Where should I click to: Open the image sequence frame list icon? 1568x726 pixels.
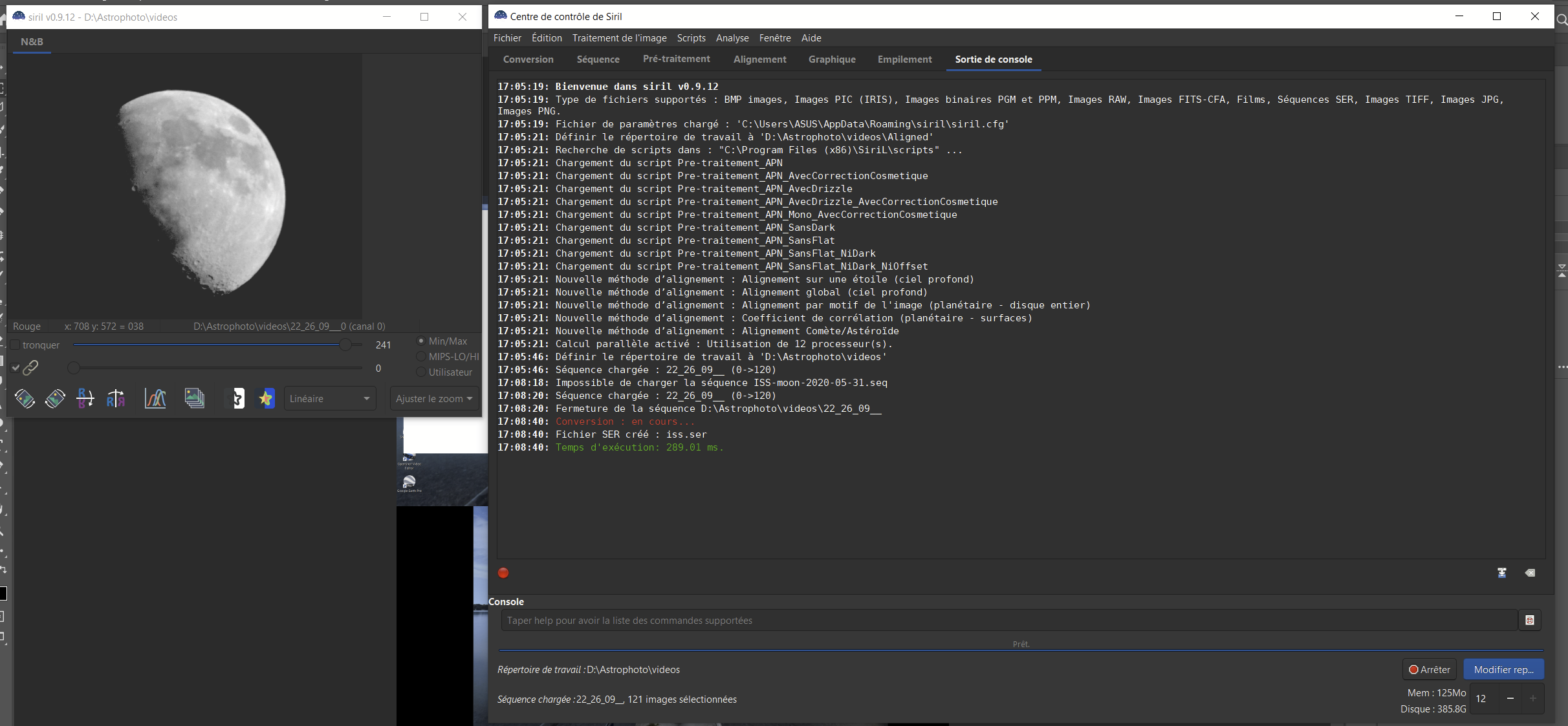(x=194, y=398)
